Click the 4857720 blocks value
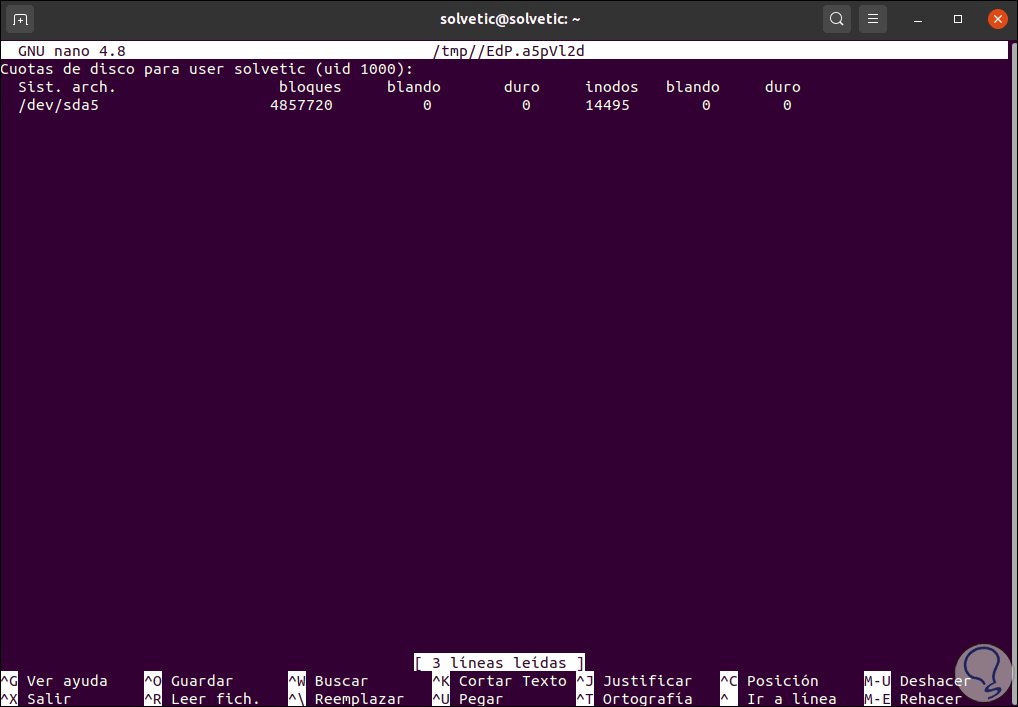Screen dimensions: 1018x707 [301, 105]
